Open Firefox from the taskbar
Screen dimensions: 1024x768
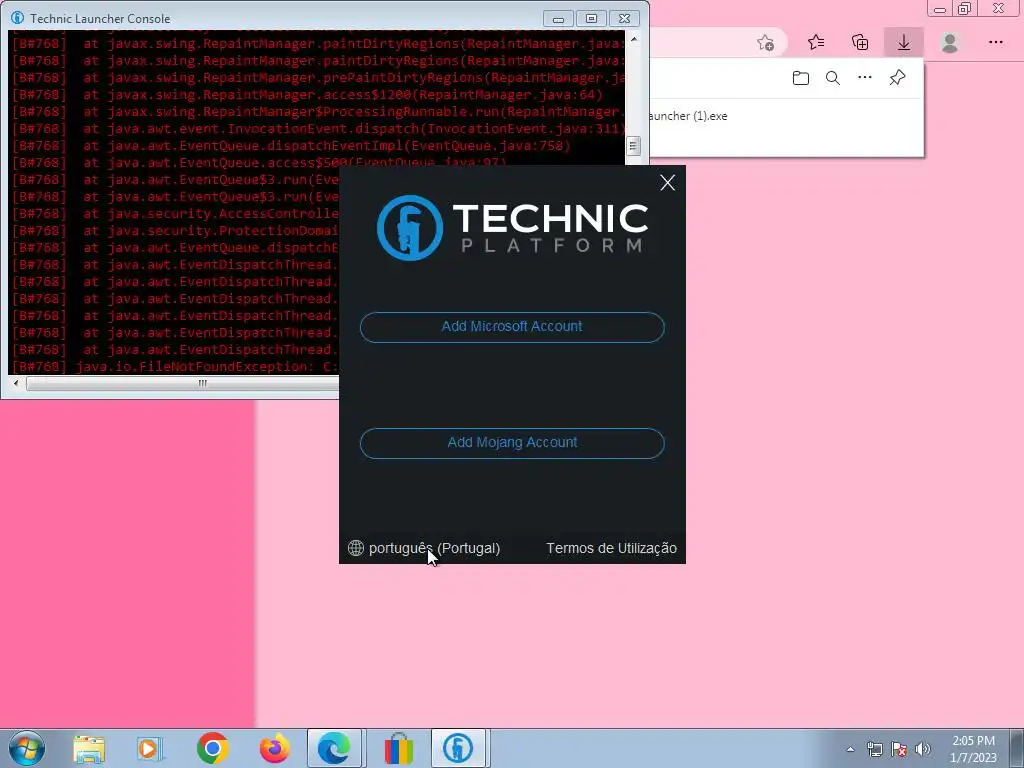[274, 748]
